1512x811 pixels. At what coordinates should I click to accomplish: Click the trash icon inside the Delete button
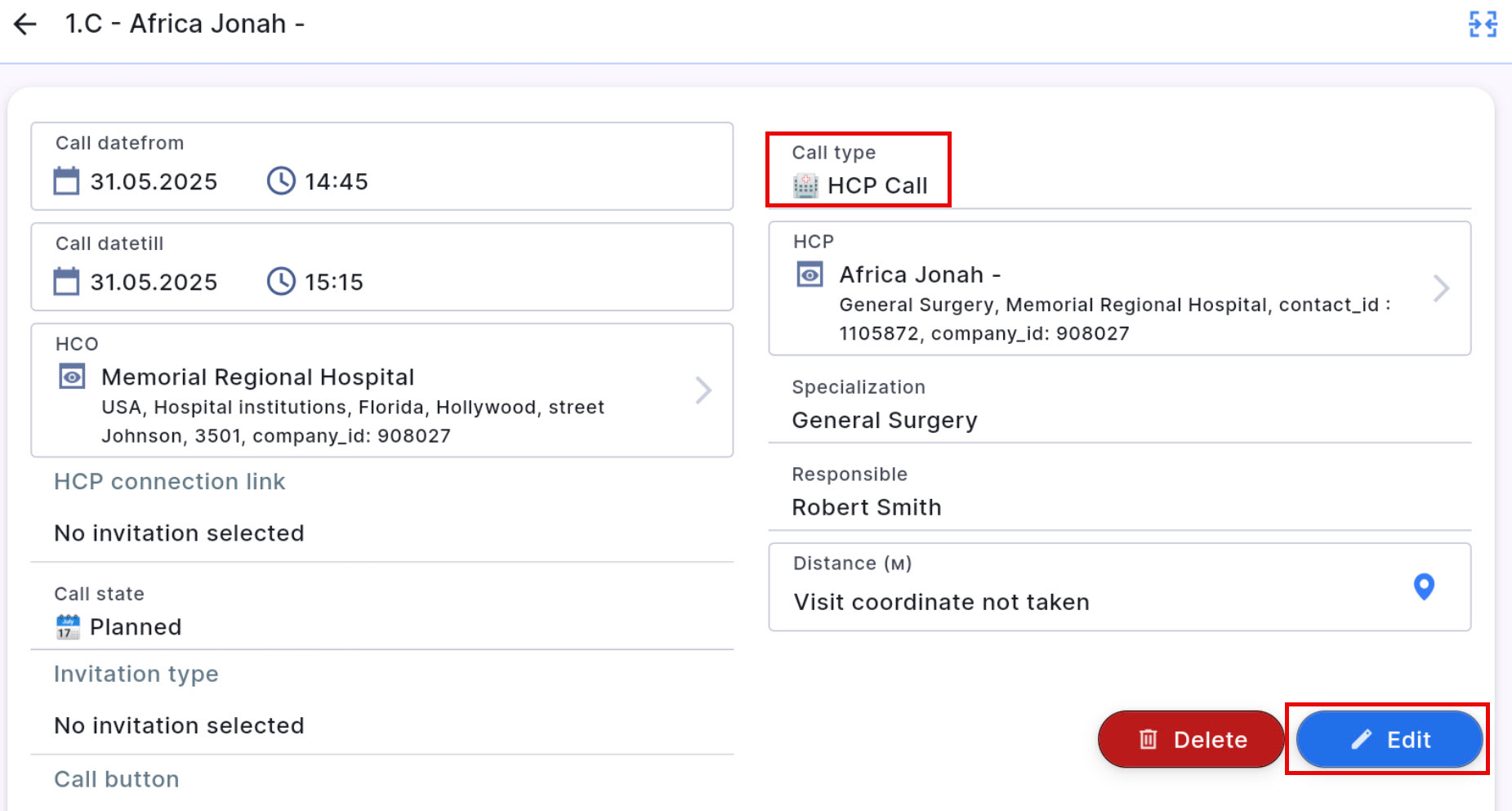[x=1148, y=739]
